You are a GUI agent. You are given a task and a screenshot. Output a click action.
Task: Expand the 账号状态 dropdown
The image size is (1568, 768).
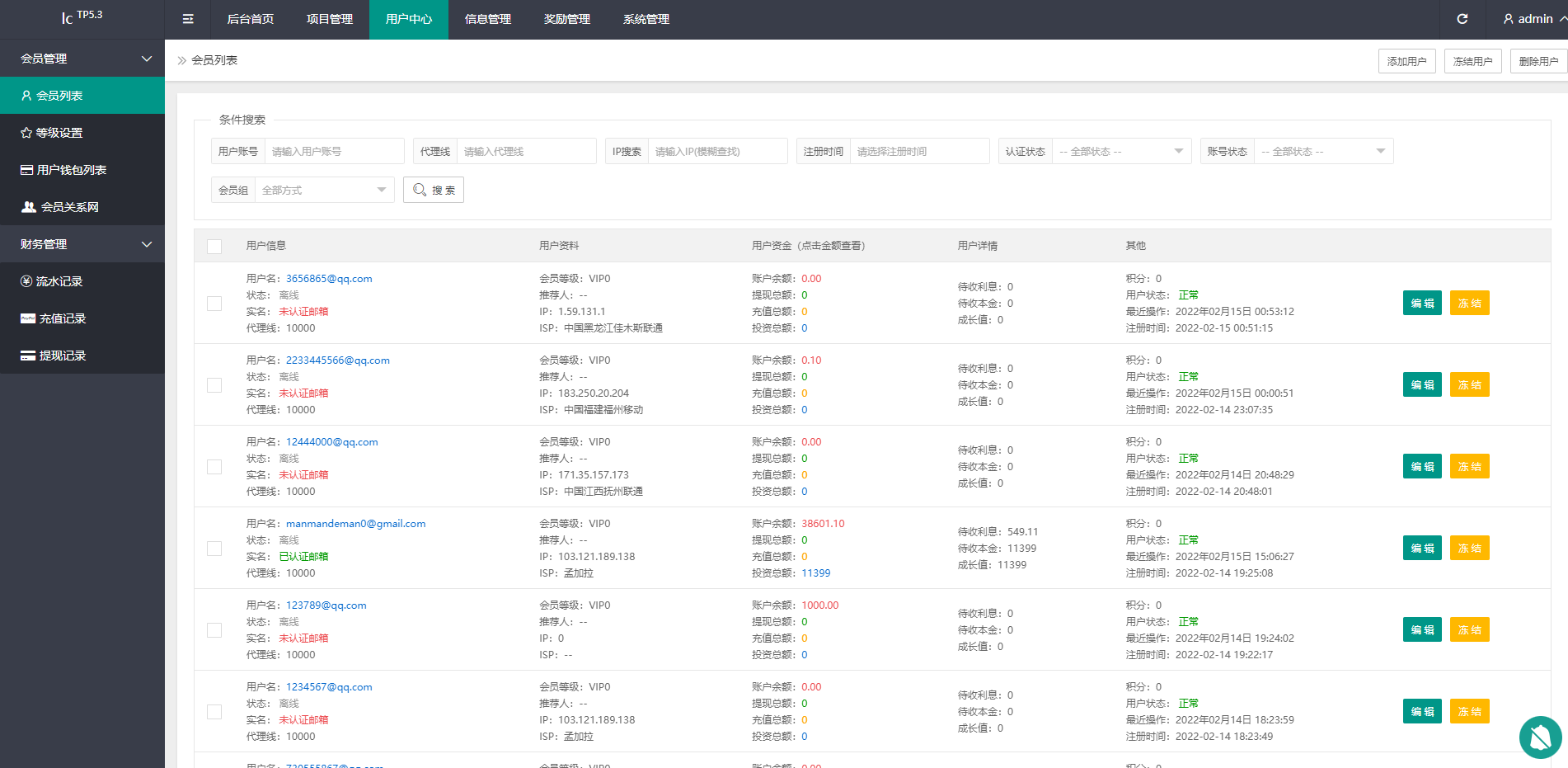coord(1323,152)
